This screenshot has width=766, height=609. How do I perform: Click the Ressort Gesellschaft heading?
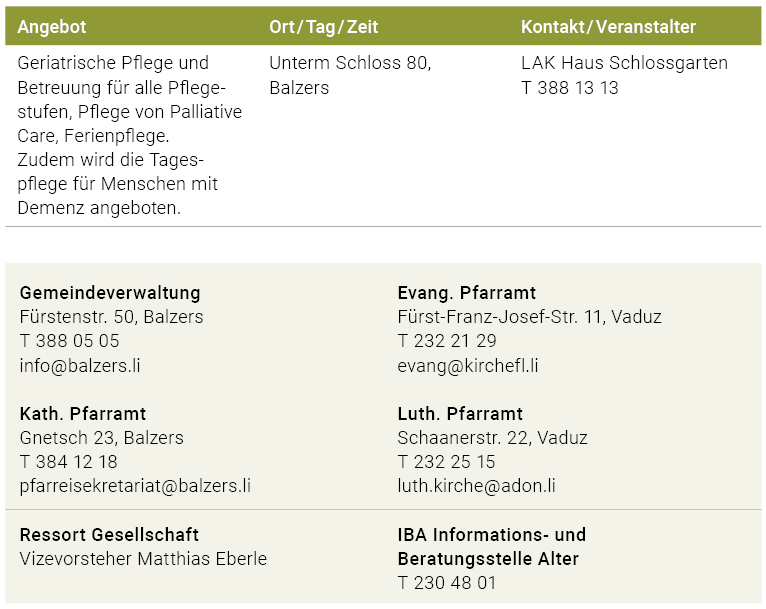pyautogui.click(x=109, y=534)
